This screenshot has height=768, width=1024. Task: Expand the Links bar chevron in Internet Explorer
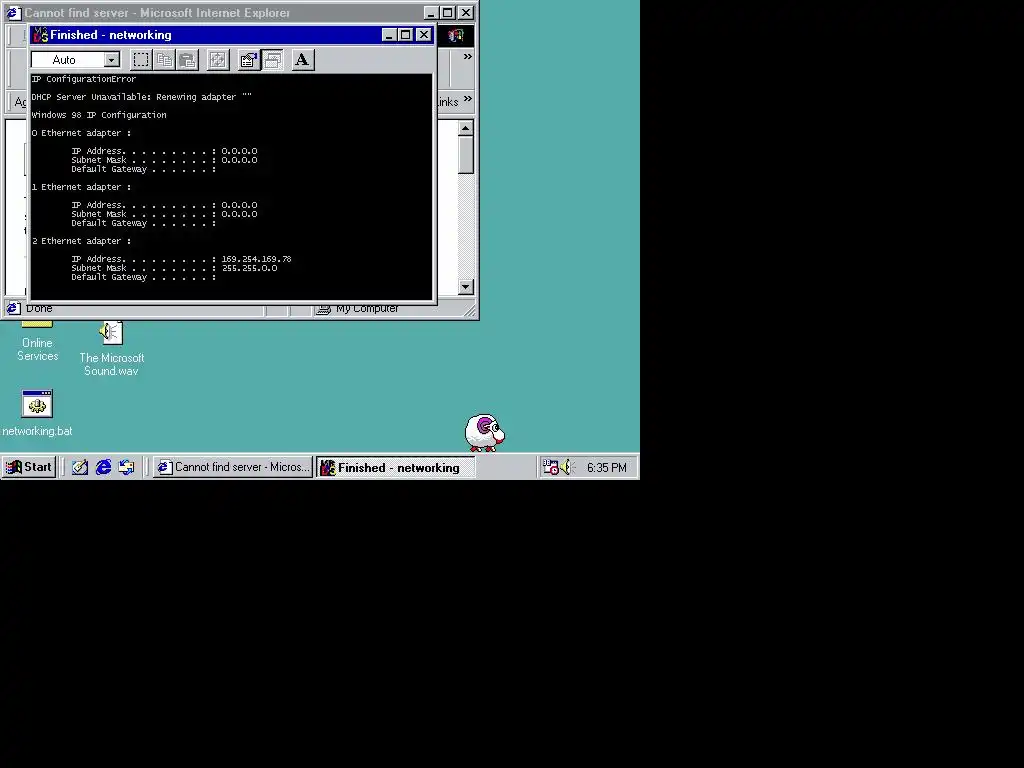[468, 99]
